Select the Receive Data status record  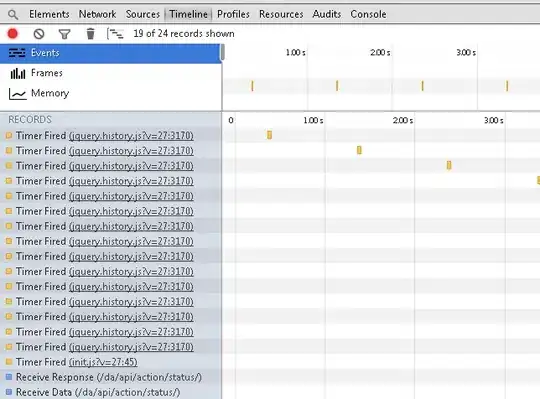[x=110, y=392]
